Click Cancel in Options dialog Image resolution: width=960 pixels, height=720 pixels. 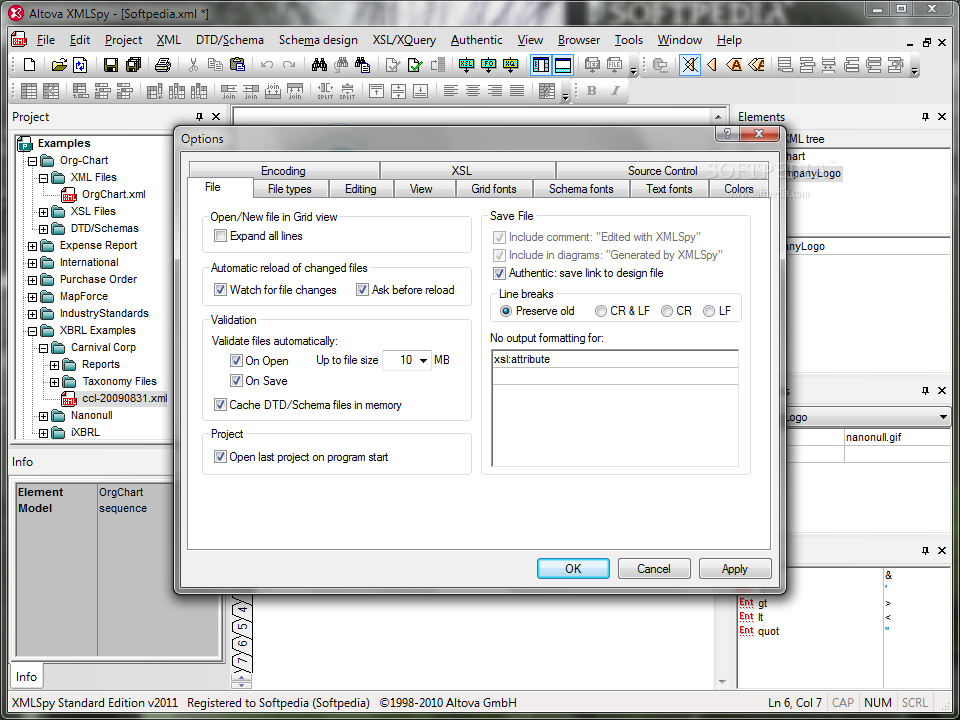tap(654, 568)
